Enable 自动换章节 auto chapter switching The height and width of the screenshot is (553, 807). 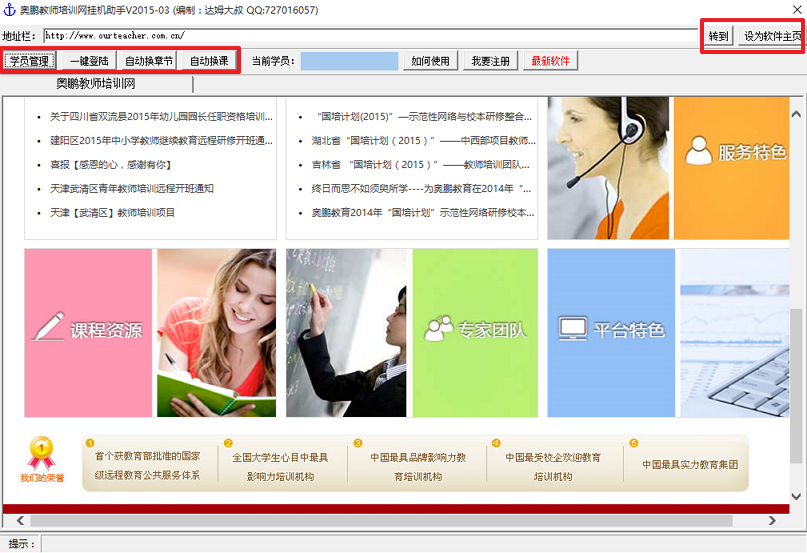click(149, 61)
